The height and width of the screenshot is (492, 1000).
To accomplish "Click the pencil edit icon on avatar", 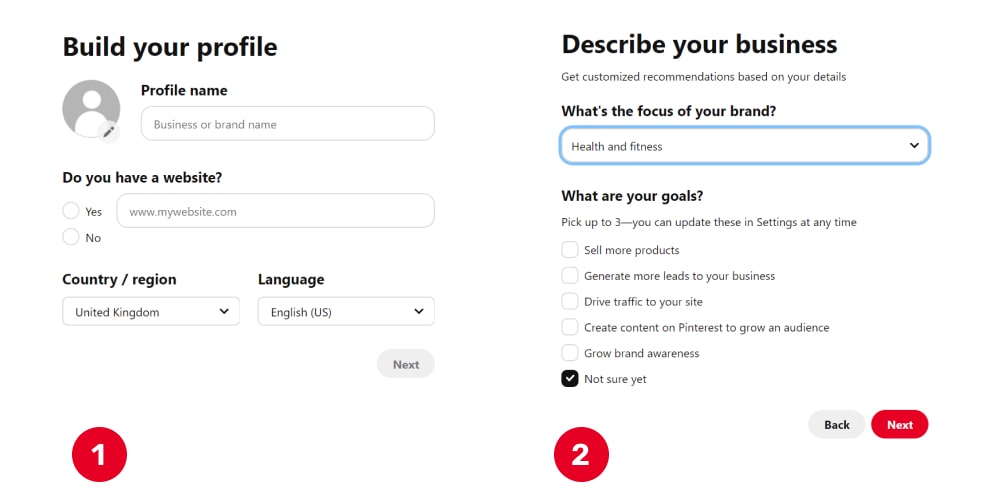I will pos(109,131).
